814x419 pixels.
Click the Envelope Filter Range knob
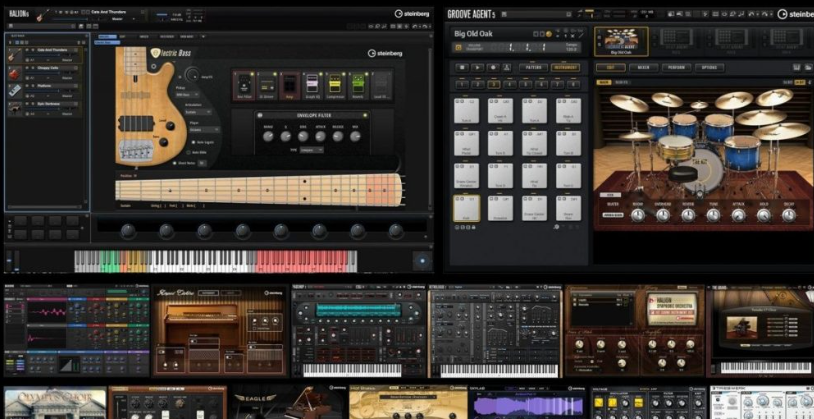(x=268, y=137)
